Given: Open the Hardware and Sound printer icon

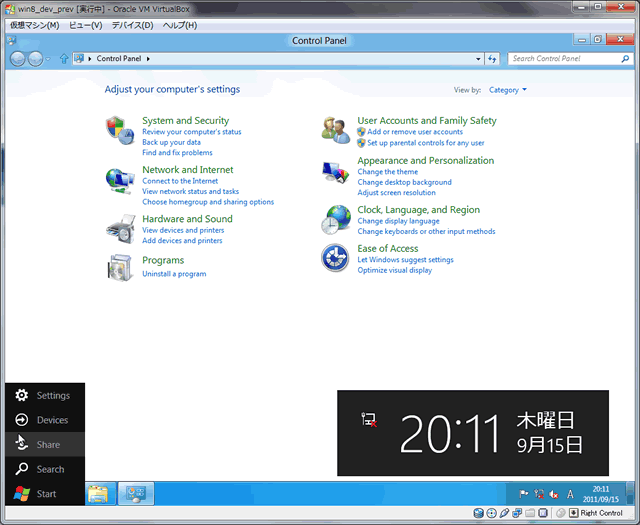Looking at the screenshot, I should 121,229.
